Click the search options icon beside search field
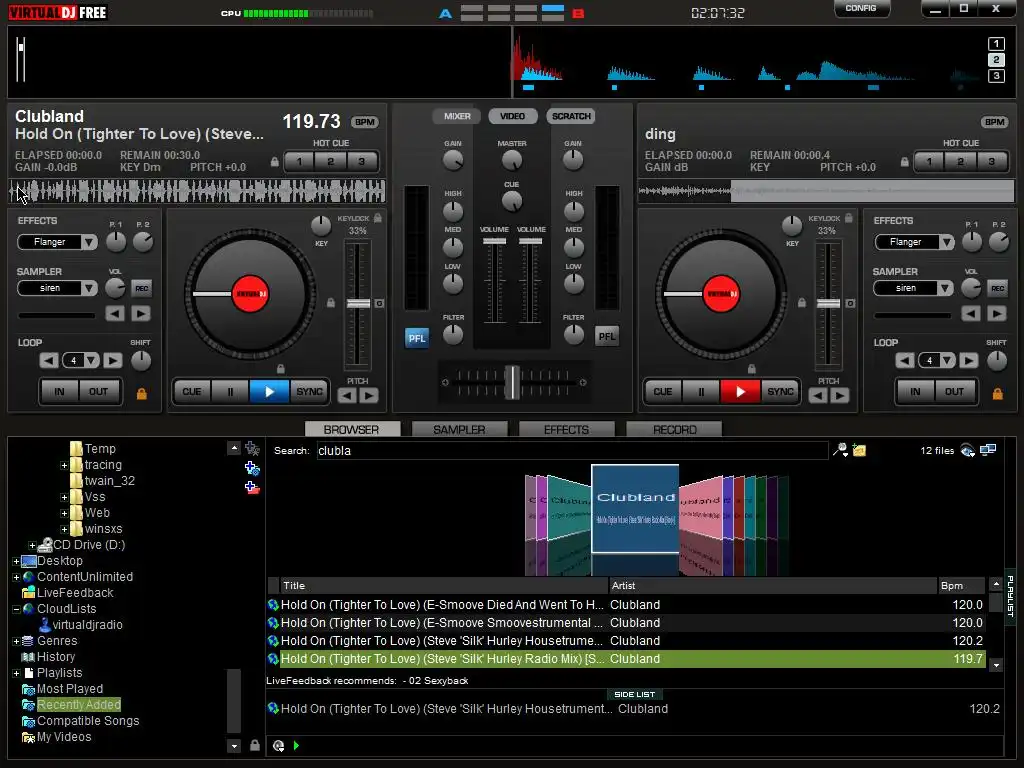 tap(840, 450)
